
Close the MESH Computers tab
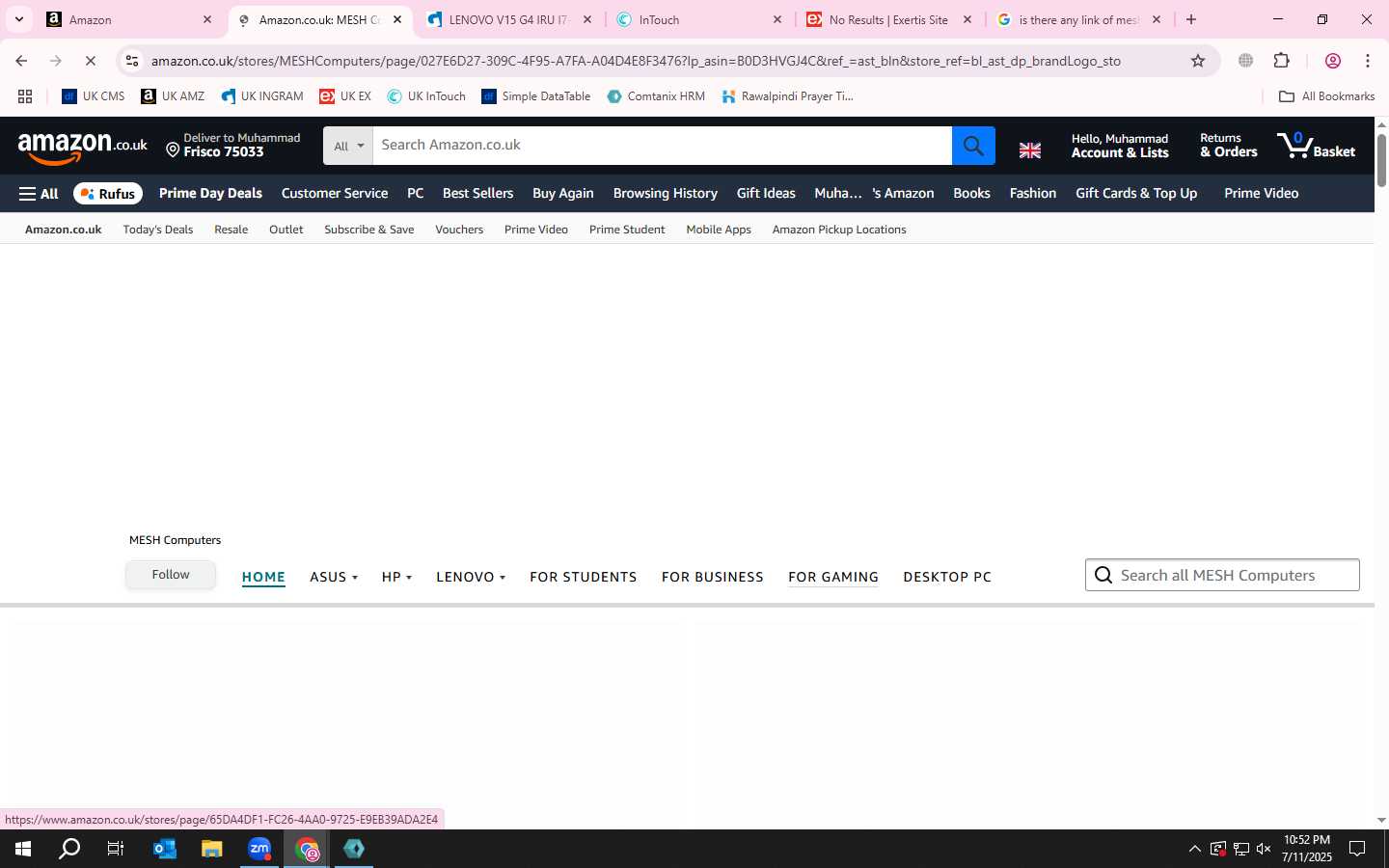396,19
